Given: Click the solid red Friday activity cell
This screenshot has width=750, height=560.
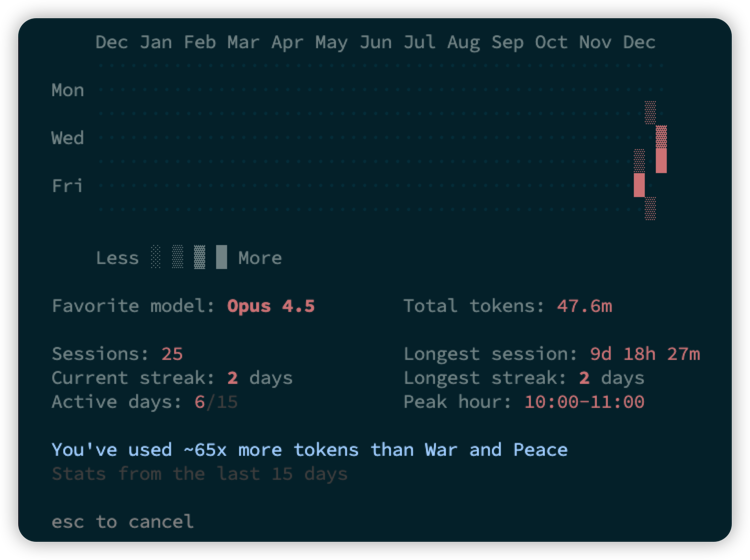Looking at the screenshot, I should point(639,185).
